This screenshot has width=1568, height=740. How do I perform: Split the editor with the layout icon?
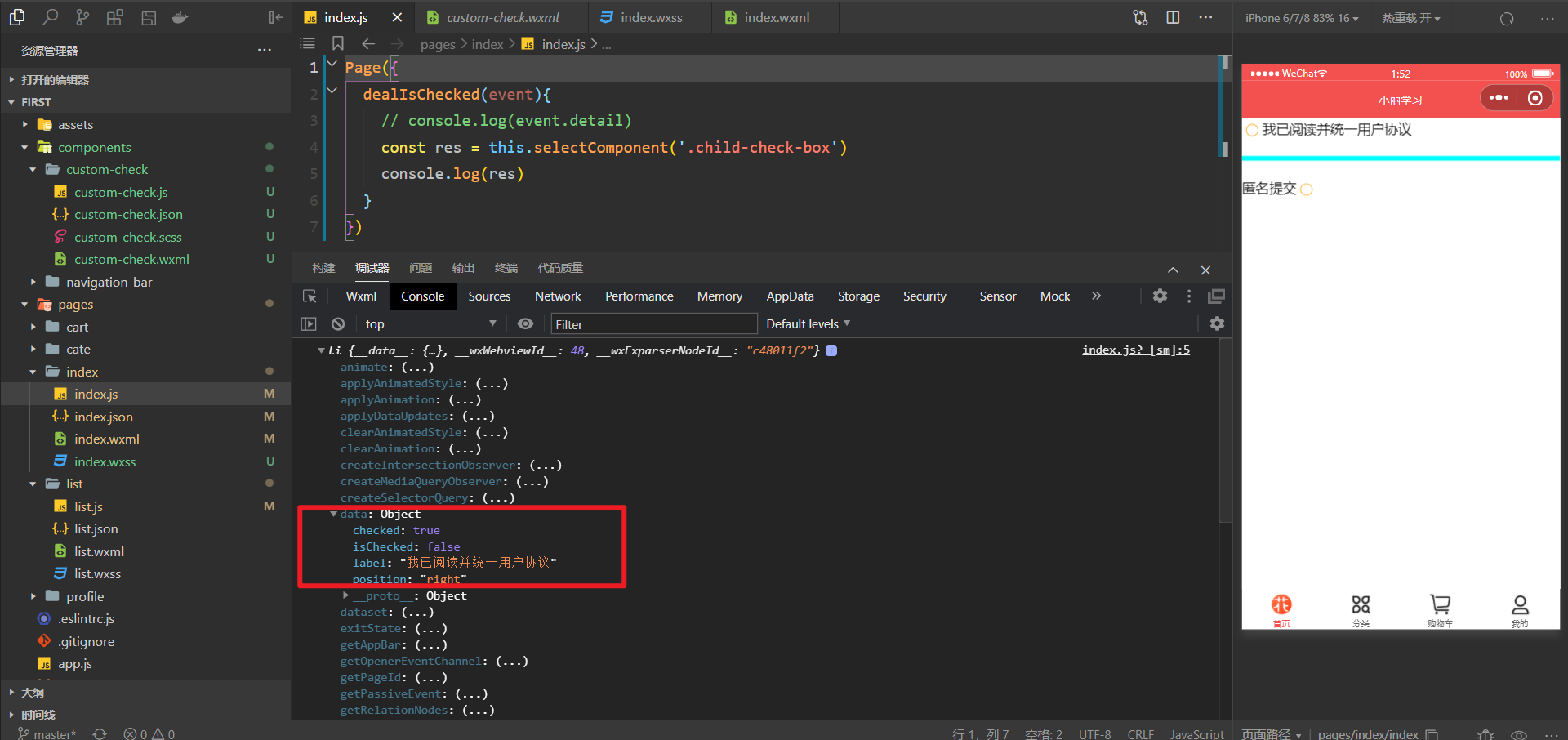coord(1173,17)
